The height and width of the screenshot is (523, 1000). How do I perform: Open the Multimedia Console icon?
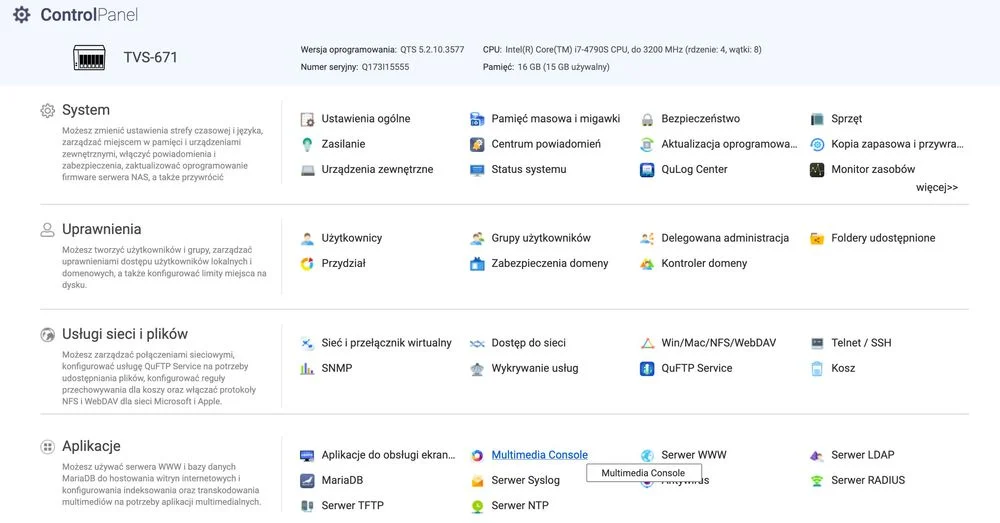point(477,455)
